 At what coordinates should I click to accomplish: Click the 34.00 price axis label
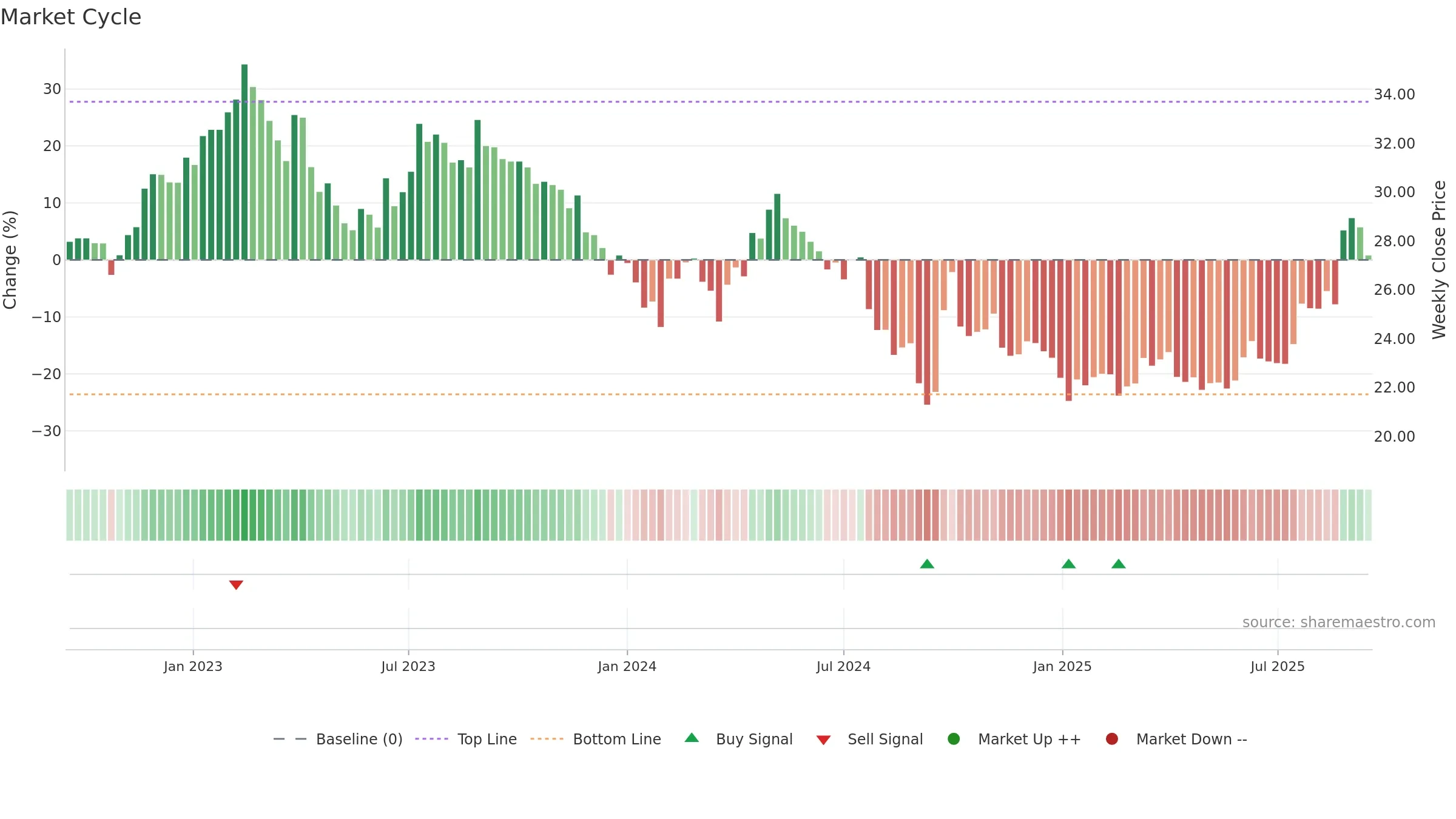1394,95
